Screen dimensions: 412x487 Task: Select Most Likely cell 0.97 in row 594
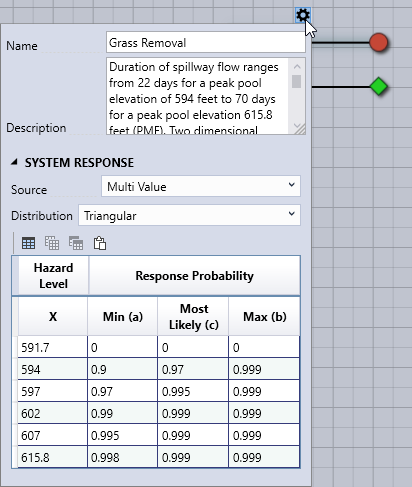click(193, 369)
